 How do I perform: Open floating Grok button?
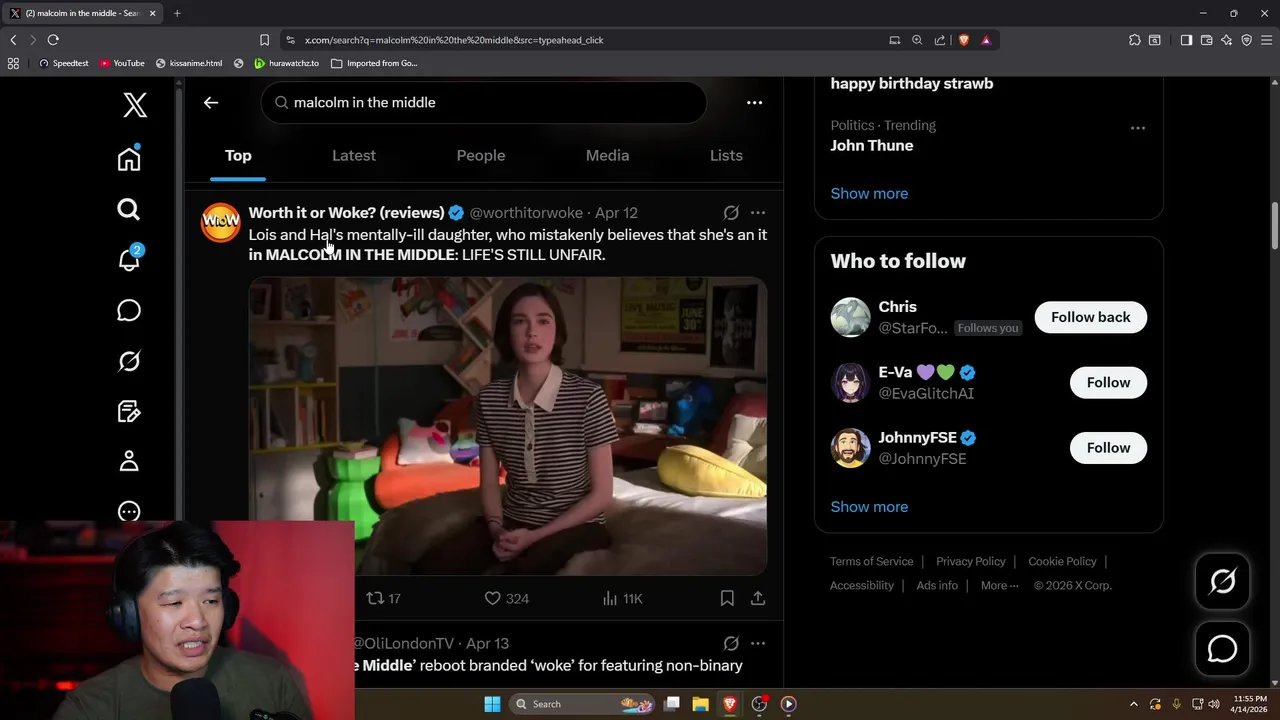(x=1222, y=581)
